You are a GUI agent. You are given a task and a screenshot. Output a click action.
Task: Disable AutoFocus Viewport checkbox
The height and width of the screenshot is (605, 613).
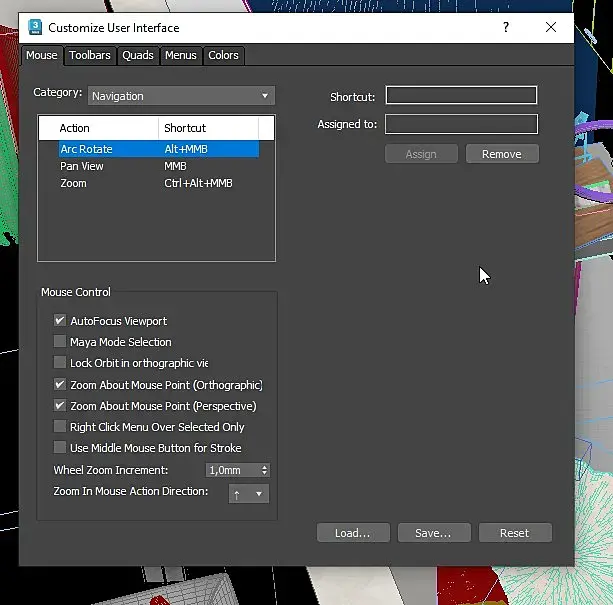60,320
